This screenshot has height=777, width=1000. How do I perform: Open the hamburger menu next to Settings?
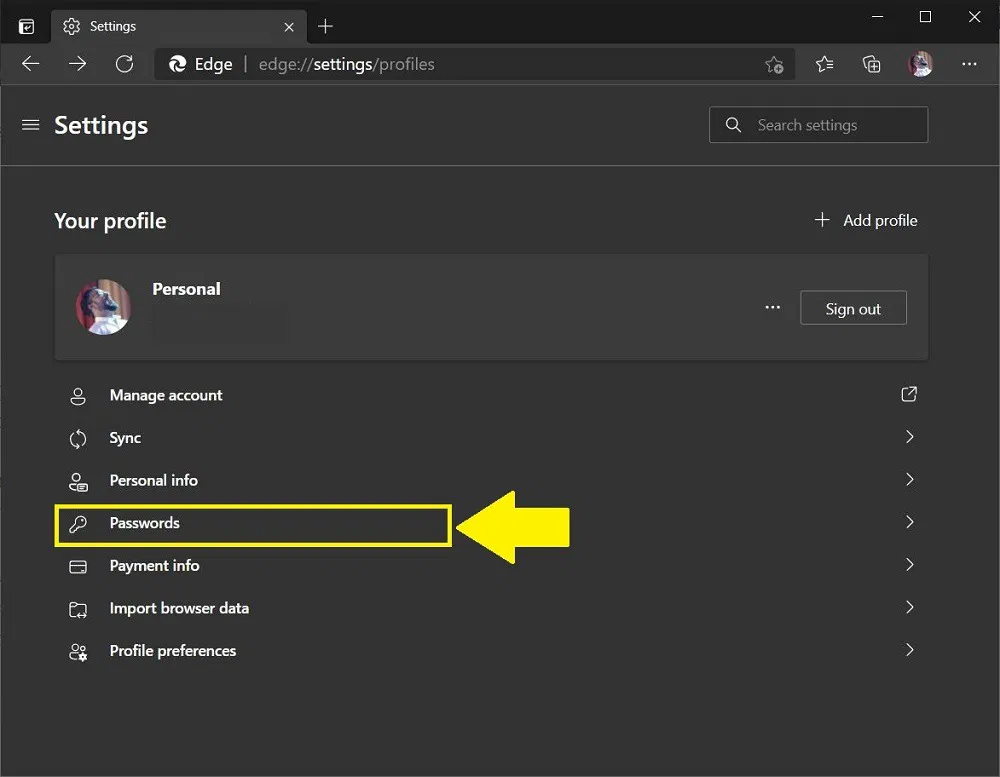30,125
